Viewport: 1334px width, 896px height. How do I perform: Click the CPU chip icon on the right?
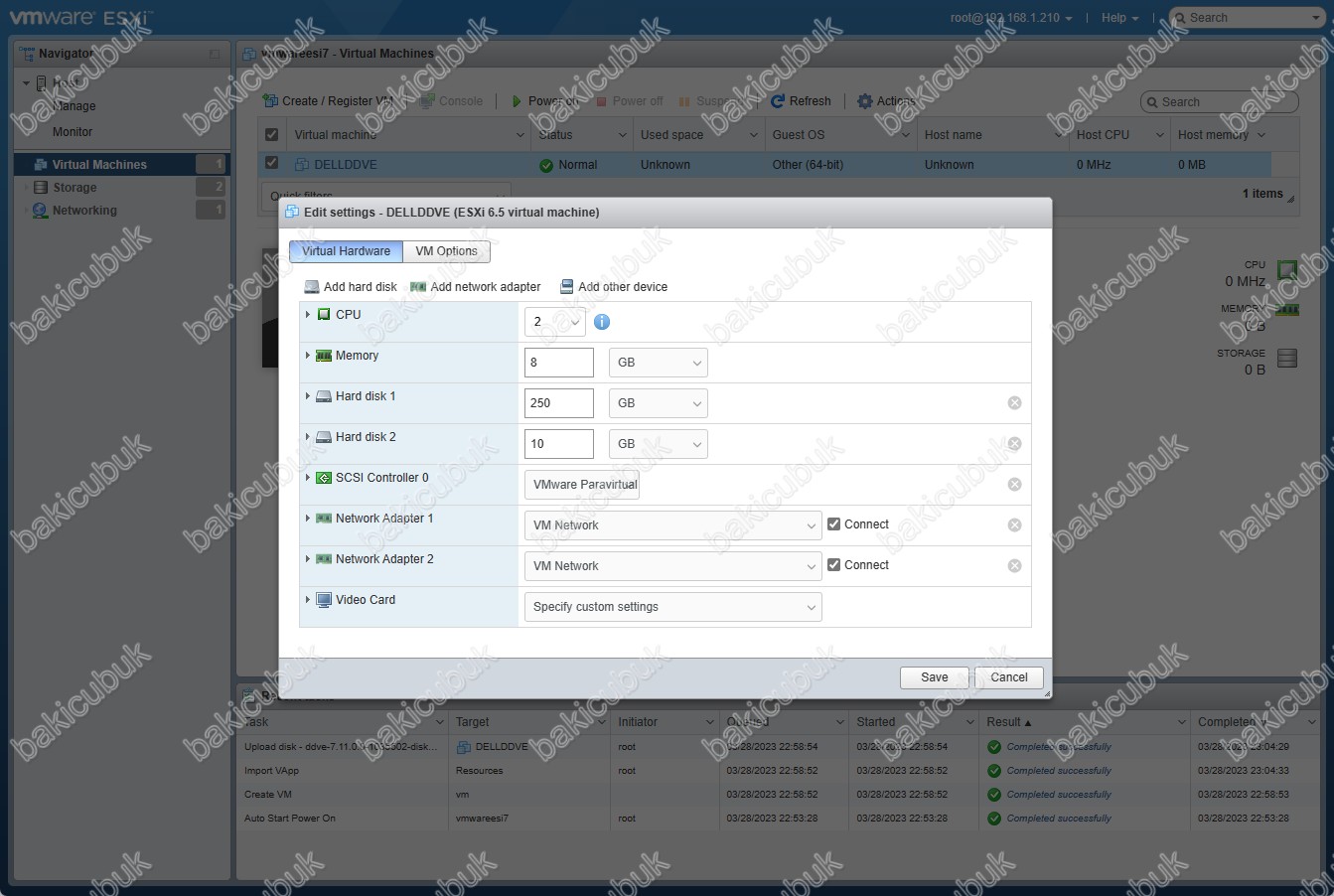point(1287,270)
